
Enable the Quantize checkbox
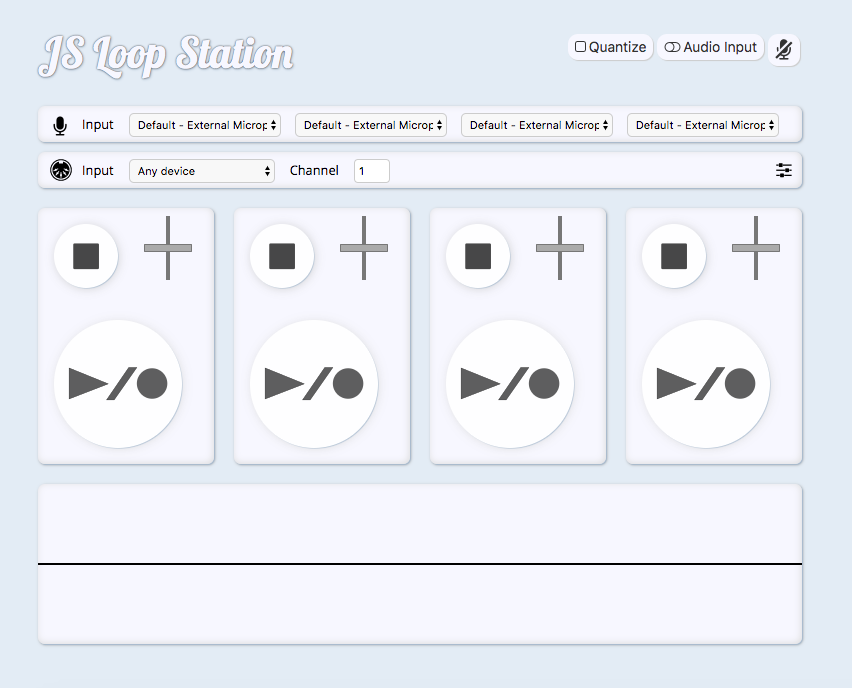580,47
